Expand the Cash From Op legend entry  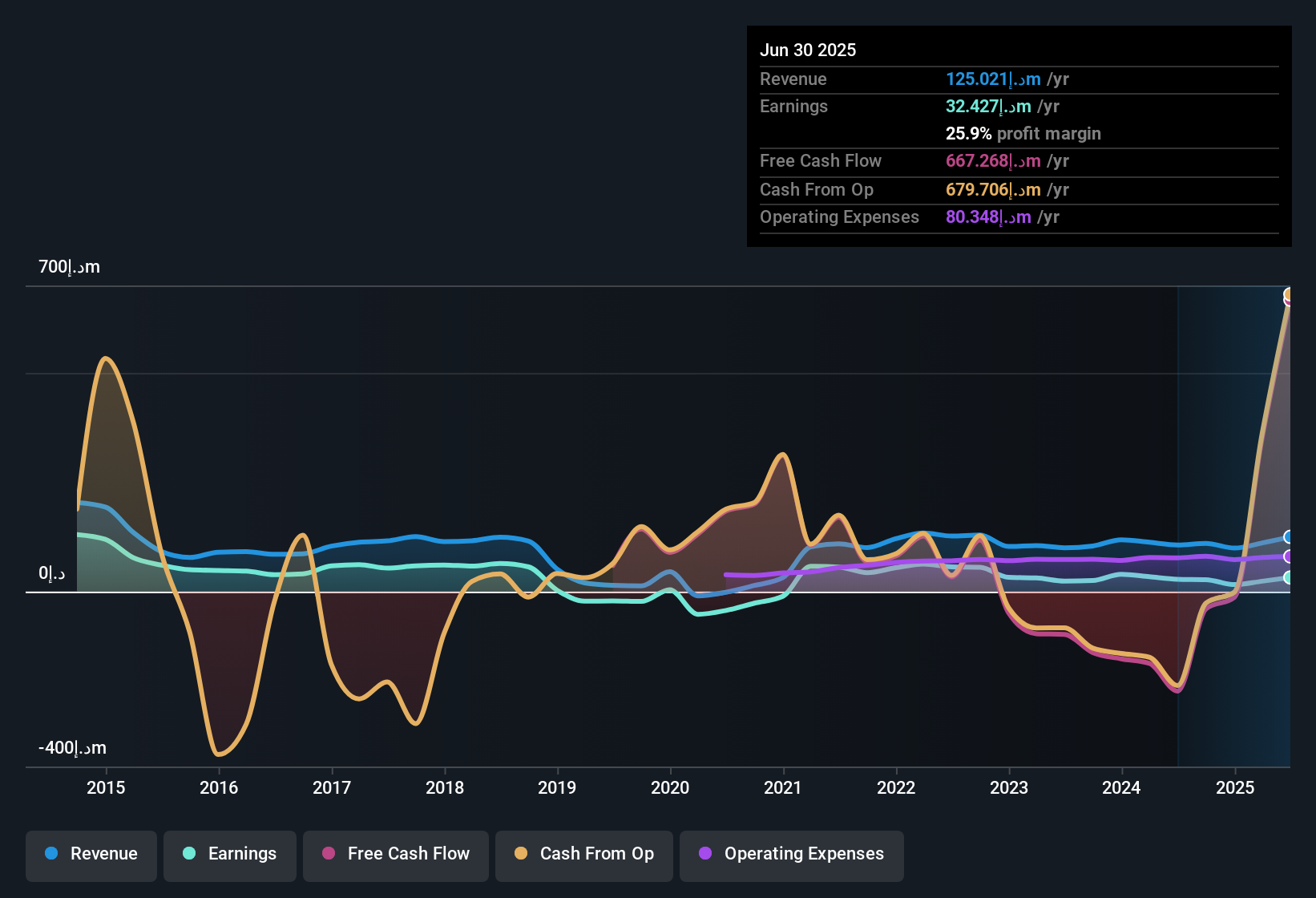[x=583, y=854]
